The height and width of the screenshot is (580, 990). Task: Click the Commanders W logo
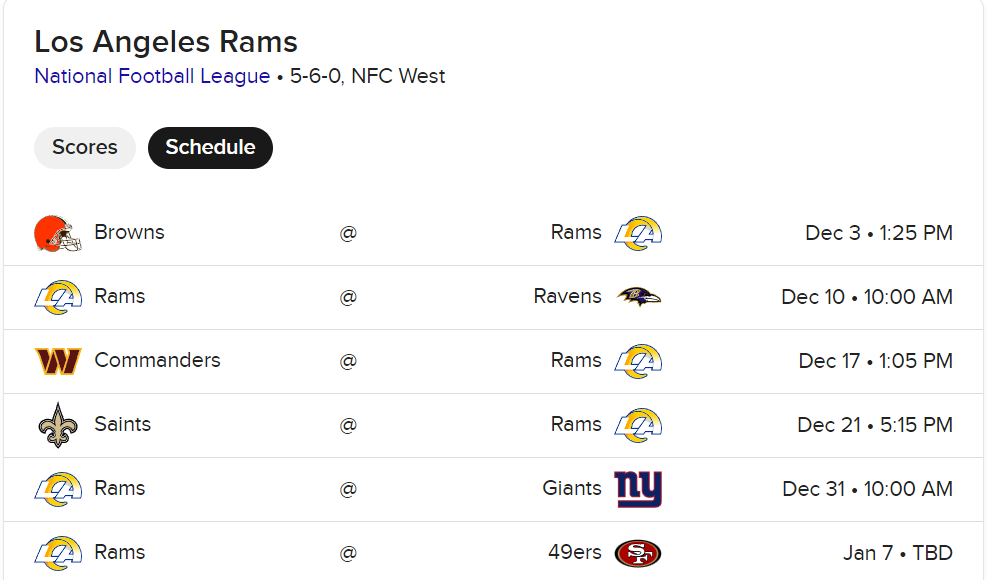click(57, 361)
